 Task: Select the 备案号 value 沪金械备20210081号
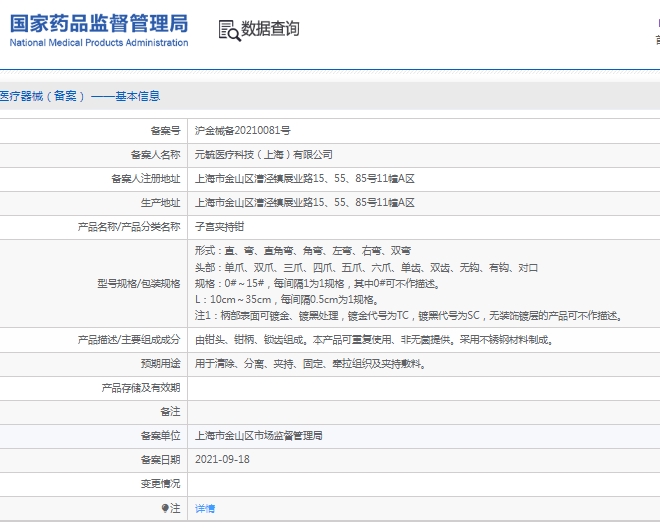click(x=242, y=131)
